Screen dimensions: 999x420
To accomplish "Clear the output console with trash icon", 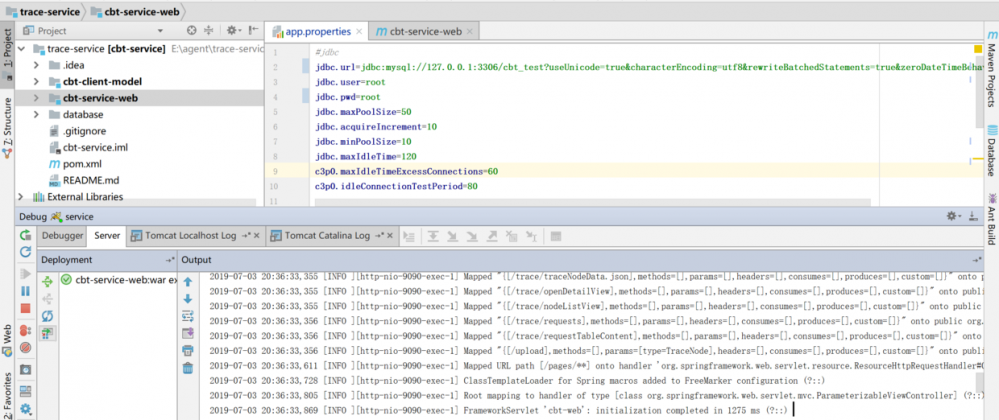I will [x=187, y=368].
